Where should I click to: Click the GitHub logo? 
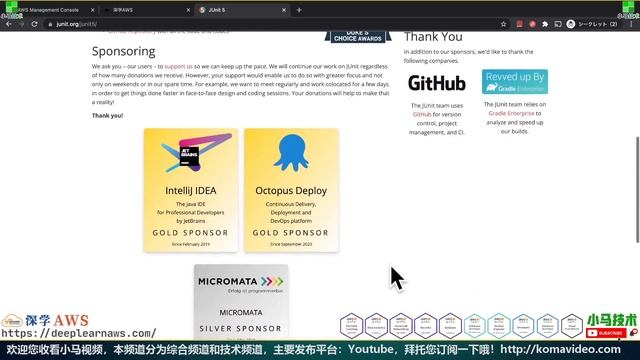click(437, 83)
